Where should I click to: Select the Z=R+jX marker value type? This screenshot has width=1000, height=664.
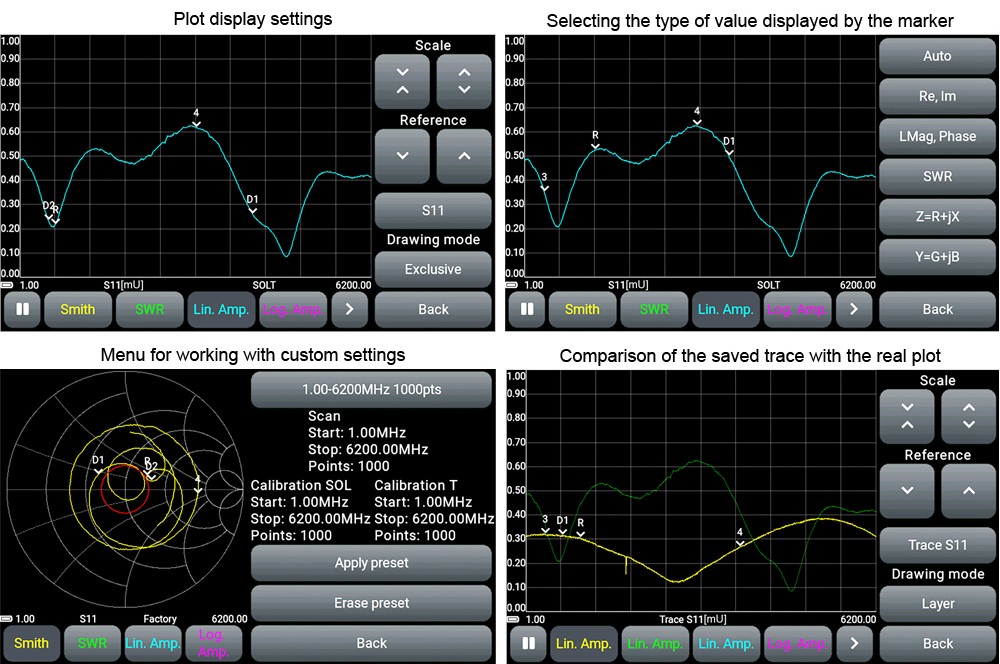(x=937, y=217)
